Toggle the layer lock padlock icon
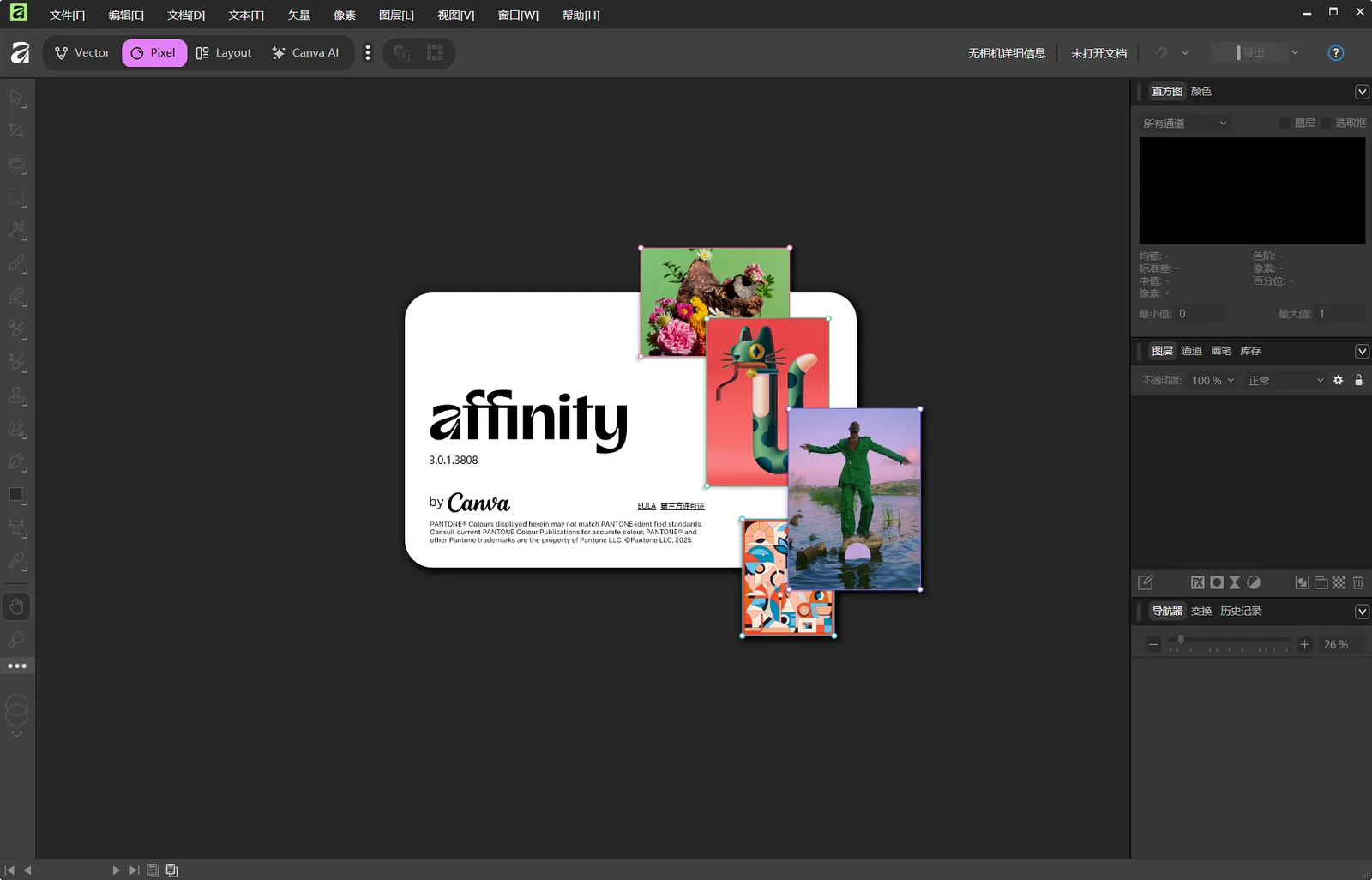Screen dimensions: 1372x880 pos(1358,380)
